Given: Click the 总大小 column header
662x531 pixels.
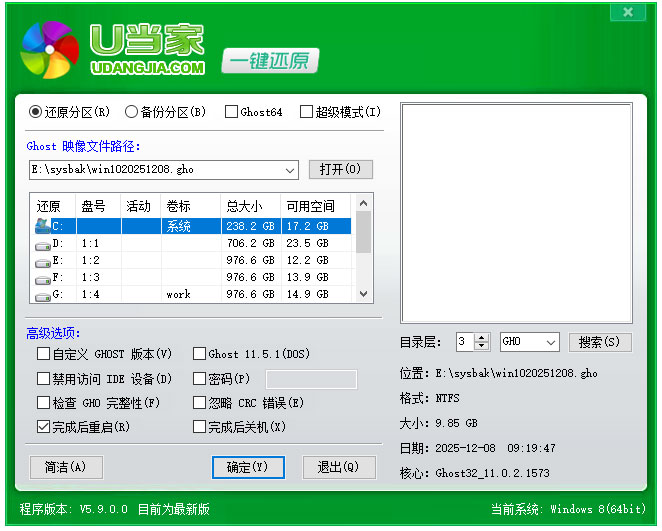Looking at the screenshot, I should 251,206.
